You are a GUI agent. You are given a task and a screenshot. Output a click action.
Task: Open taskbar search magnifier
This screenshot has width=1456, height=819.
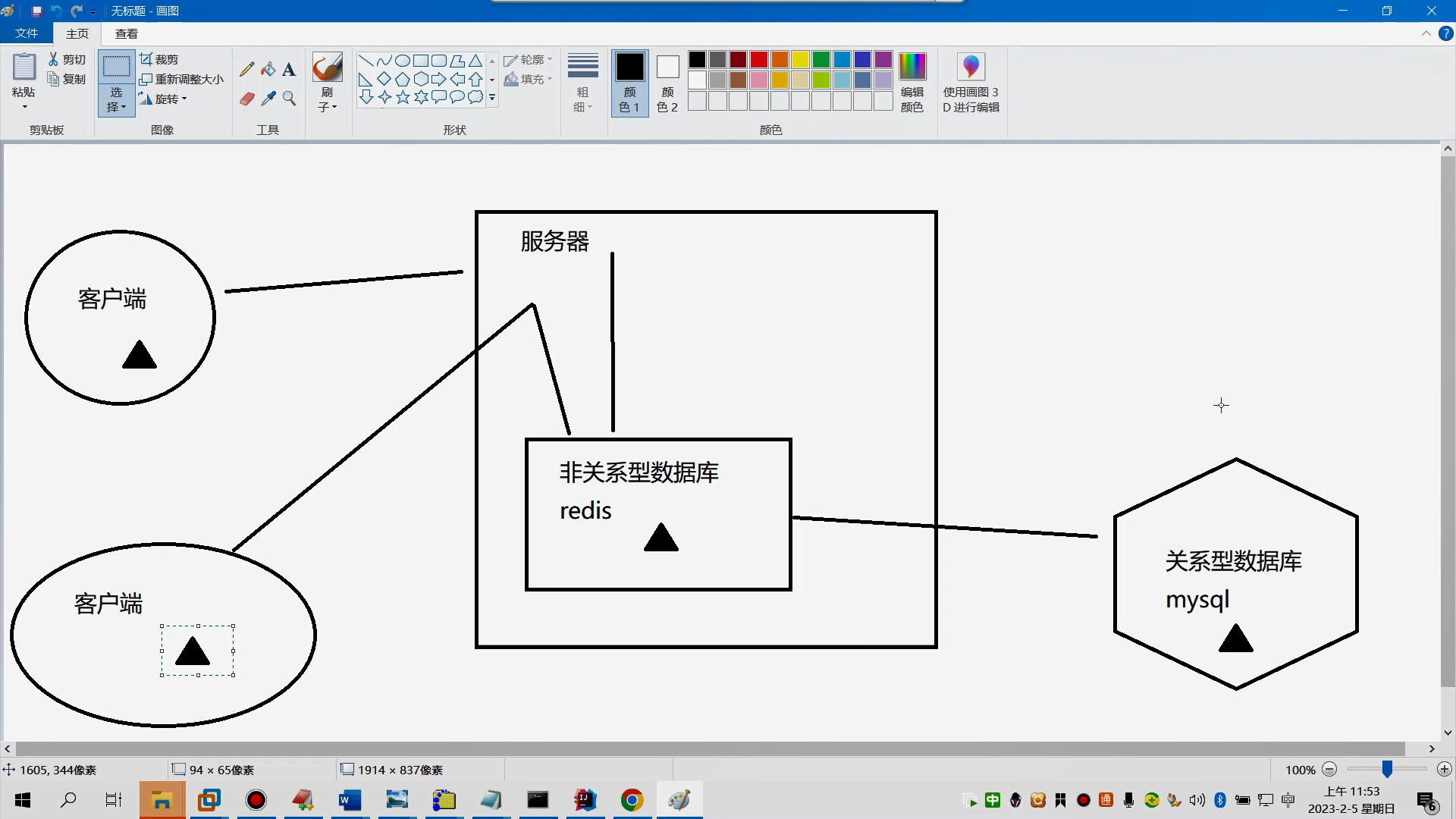pyautogui.click(x=68, y=800)
